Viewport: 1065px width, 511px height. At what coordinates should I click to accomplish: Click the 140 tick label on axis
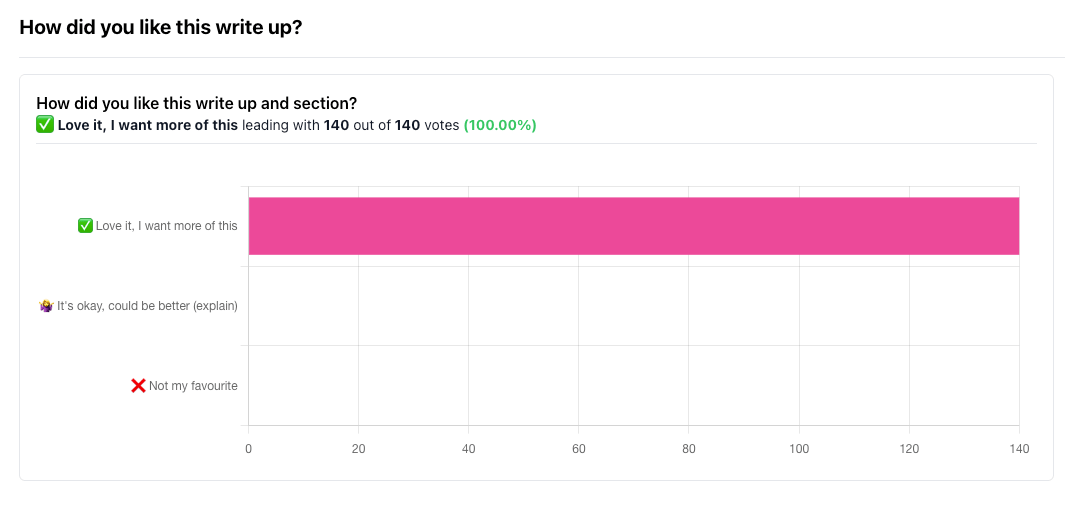1019,449
